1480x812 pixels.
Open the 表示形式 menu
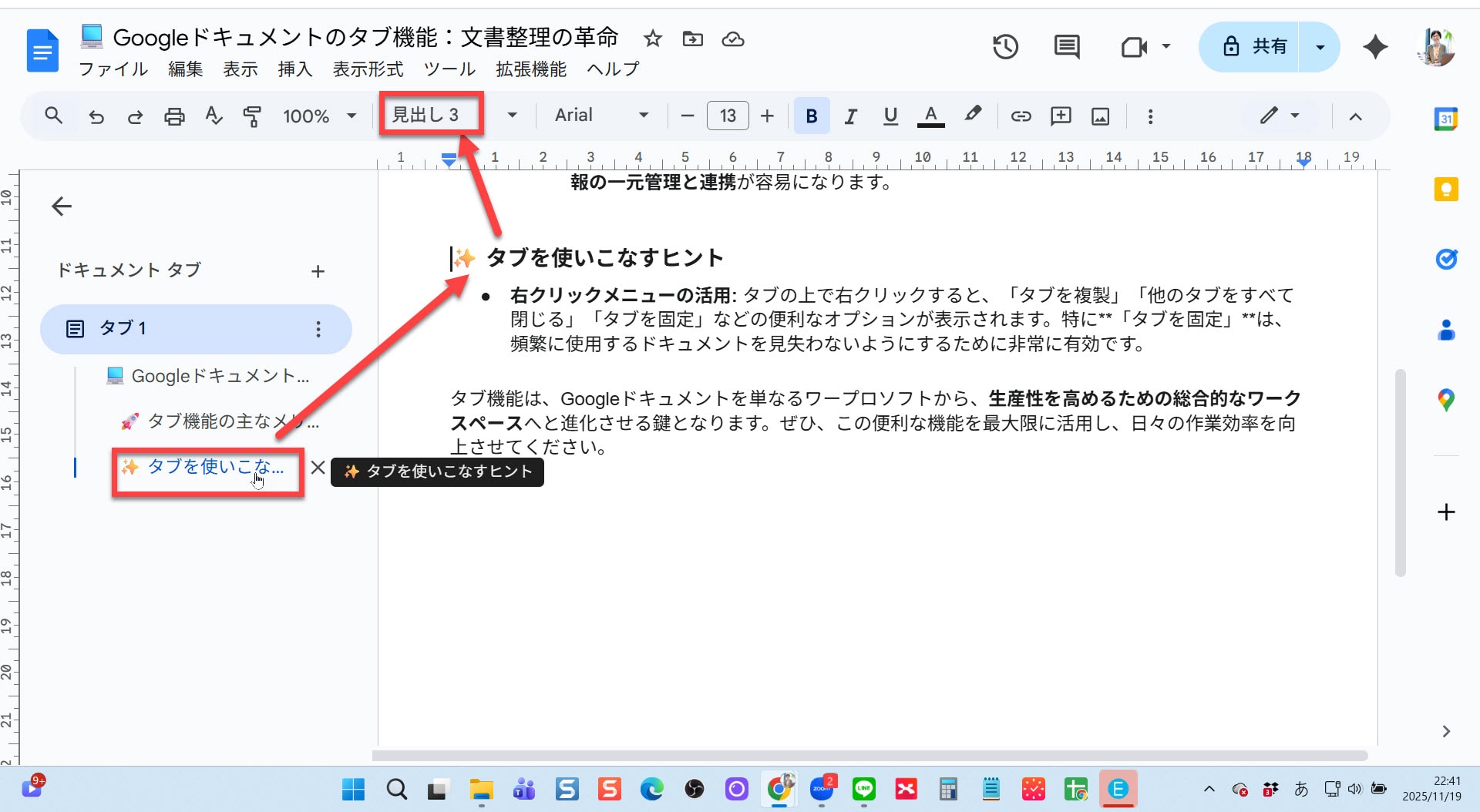tap(368, 69)
